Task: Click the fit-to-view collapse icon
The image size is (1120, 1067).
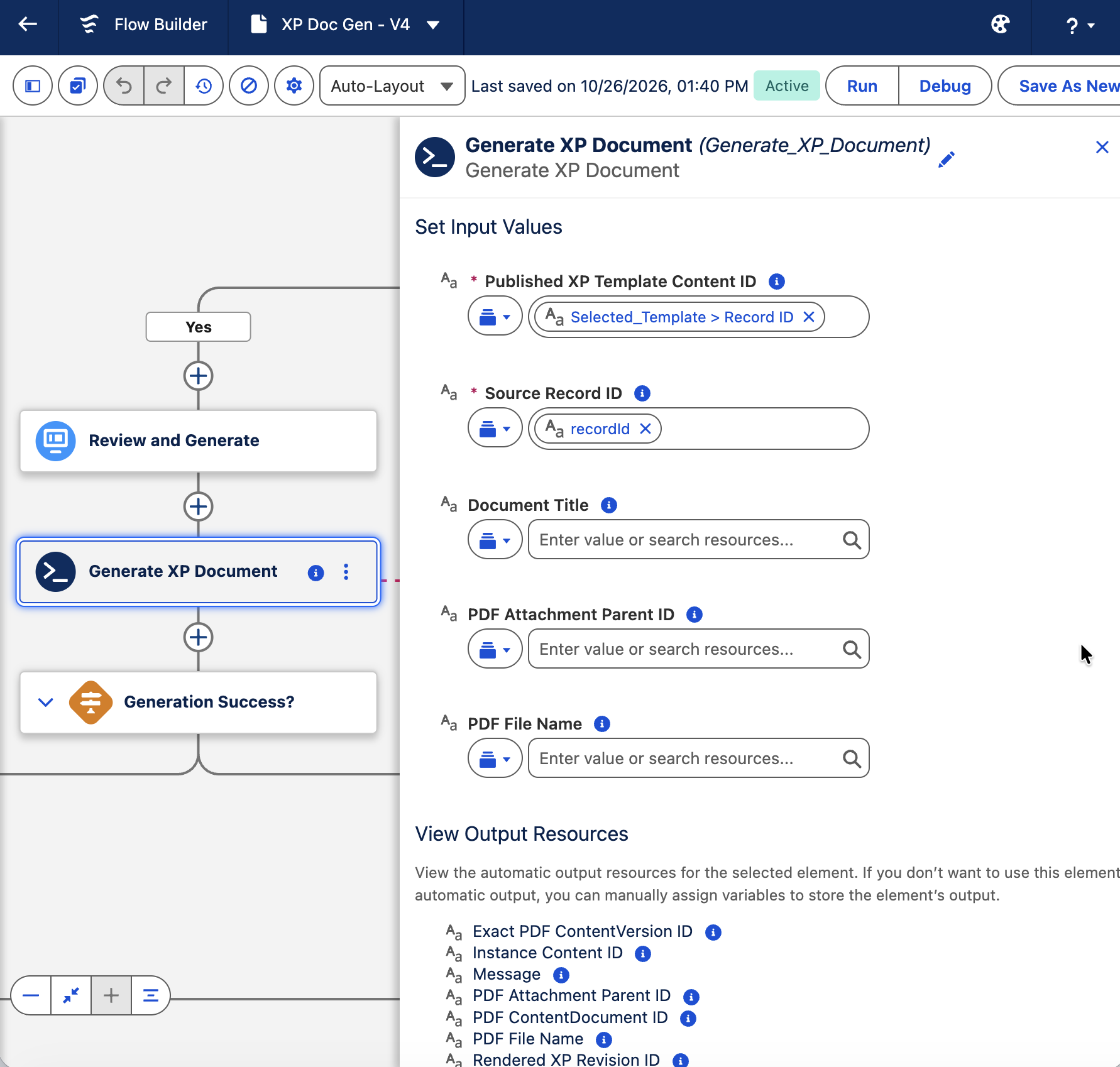Action: (71, 995)
